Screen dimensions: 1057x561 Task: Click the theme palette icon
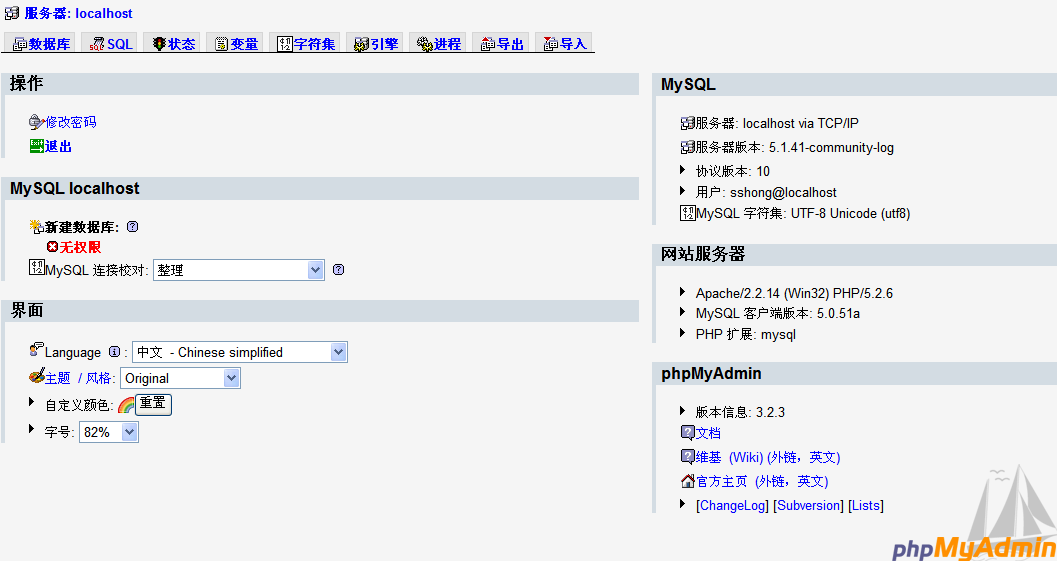[37, 376]
